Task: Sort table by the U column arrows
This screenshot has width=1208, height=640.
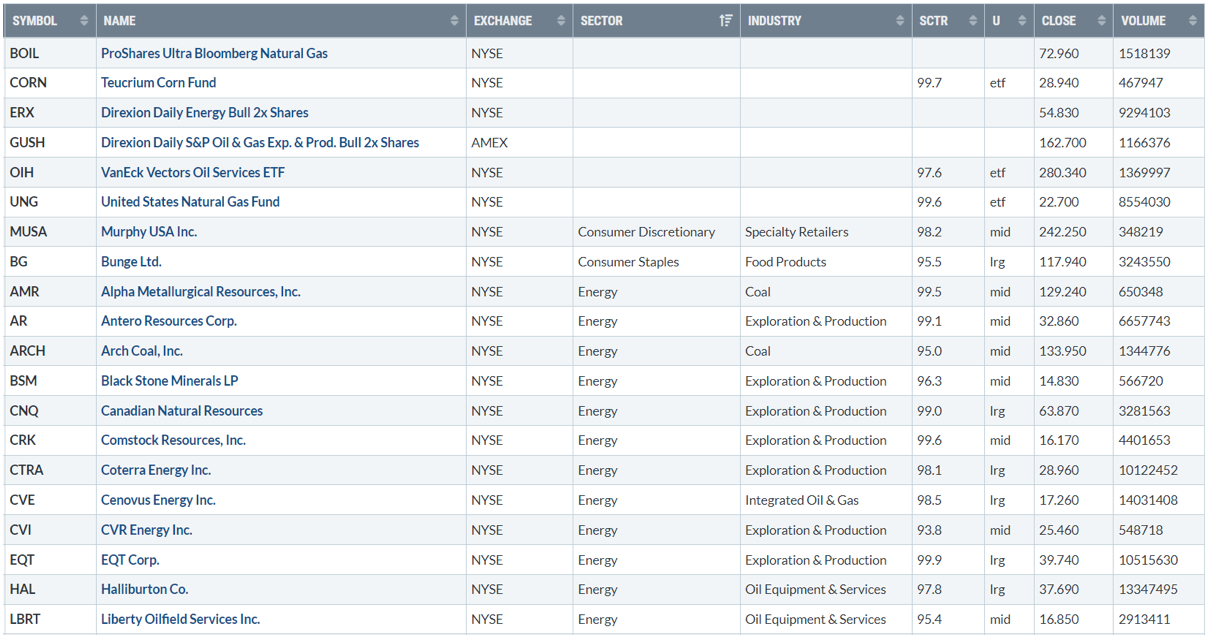Action: pos(1022,21)
